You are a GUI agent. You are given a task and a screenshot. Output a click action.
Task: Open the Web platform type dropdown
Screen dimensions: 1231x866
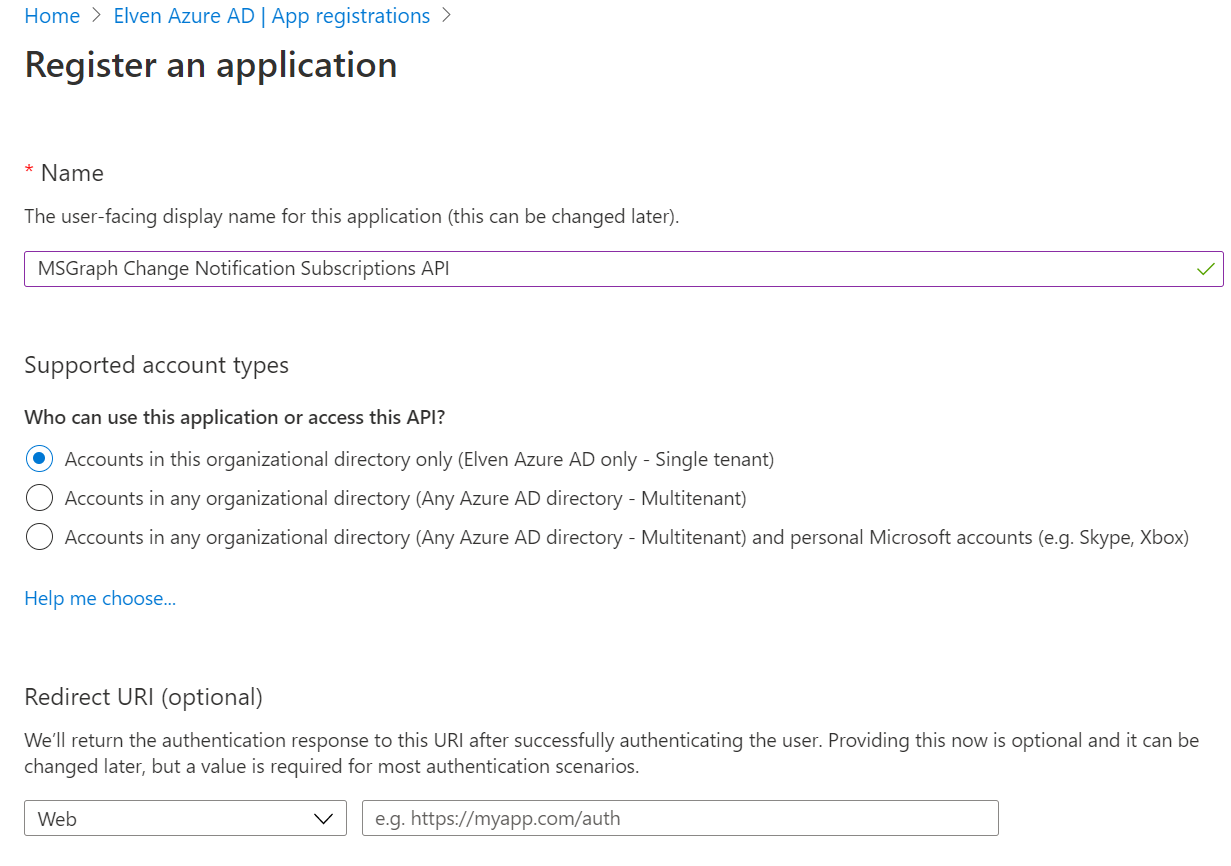[185, 818]
